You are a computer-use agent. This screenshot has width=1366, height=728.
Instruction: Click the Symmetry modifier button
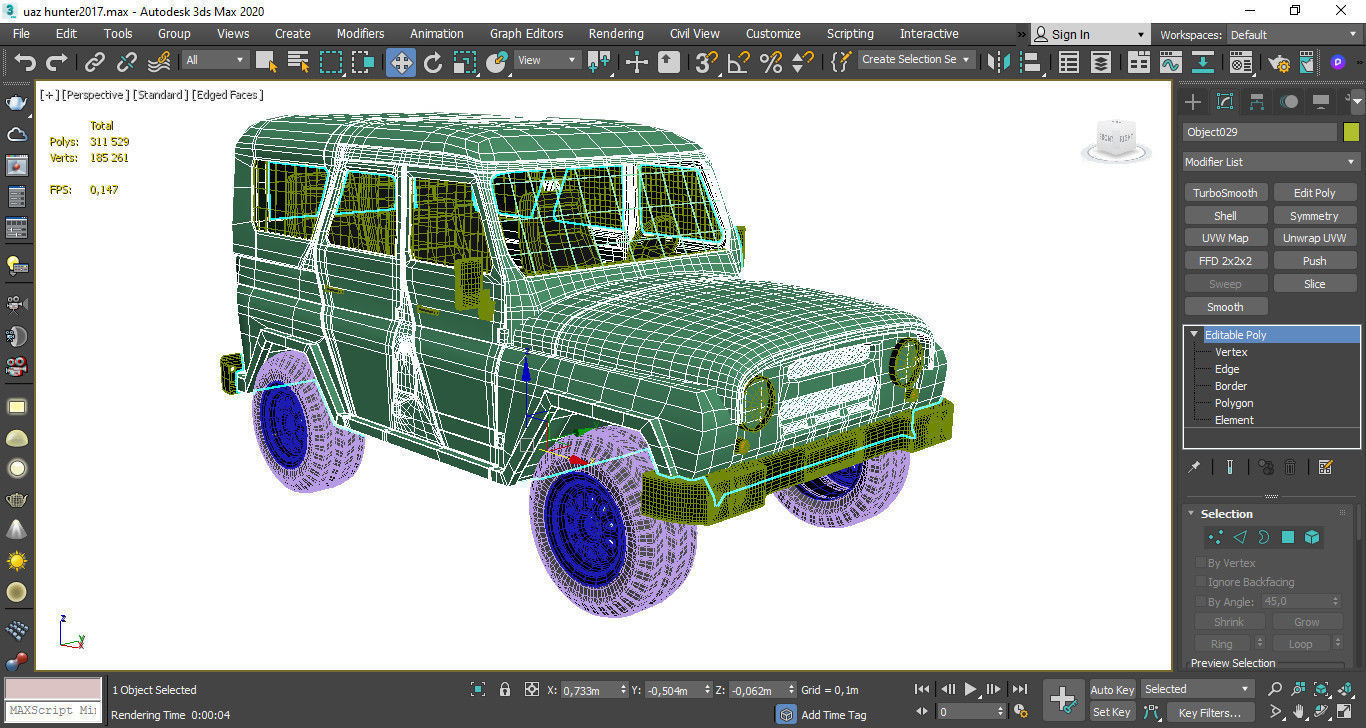(1315, 216)
